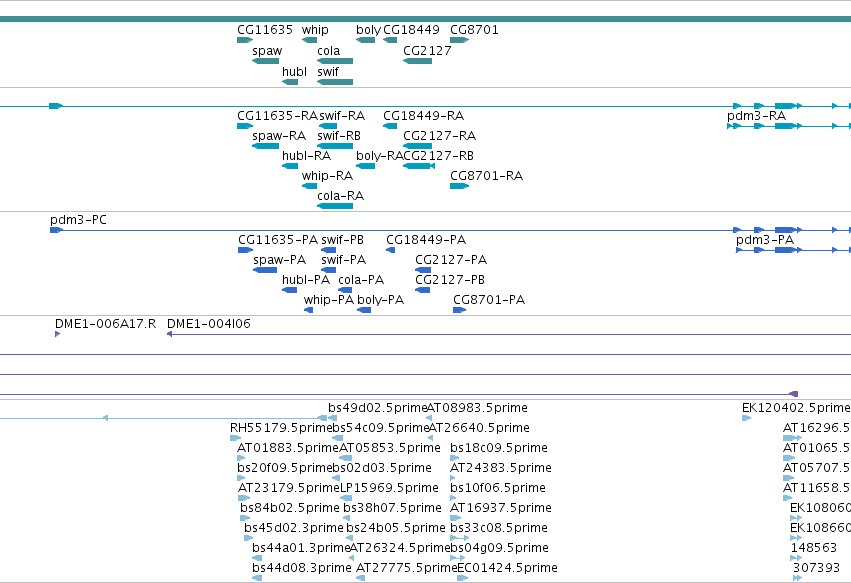Open the spaw gene feature
Viewport: 851px width, 583px height.
click(265, 61)
